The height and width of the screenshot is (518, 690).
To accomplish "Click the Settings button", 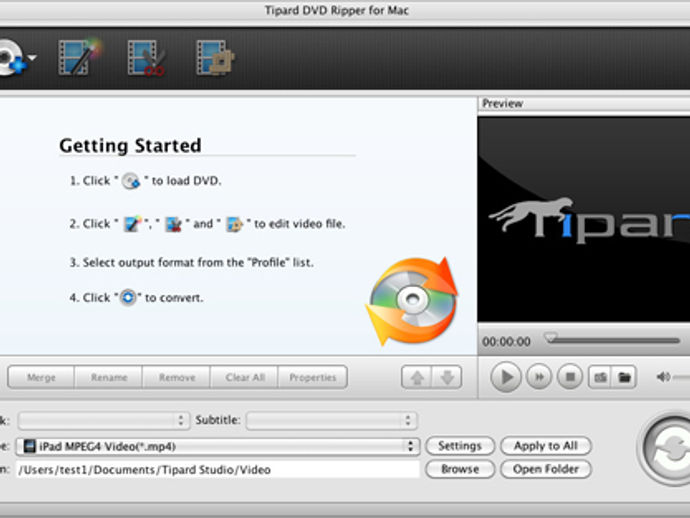I will pyautogui.click(x=460, y=446).
